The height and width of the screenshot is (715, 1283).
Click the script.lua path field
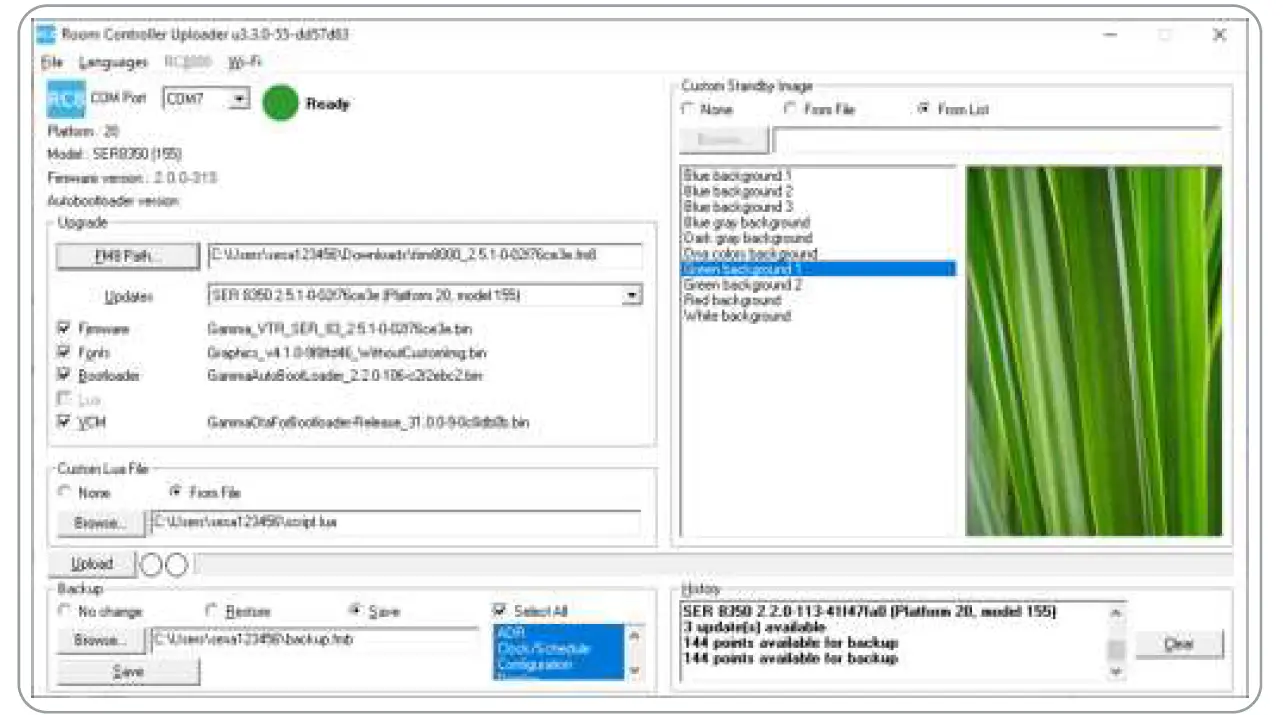point(394,522)
